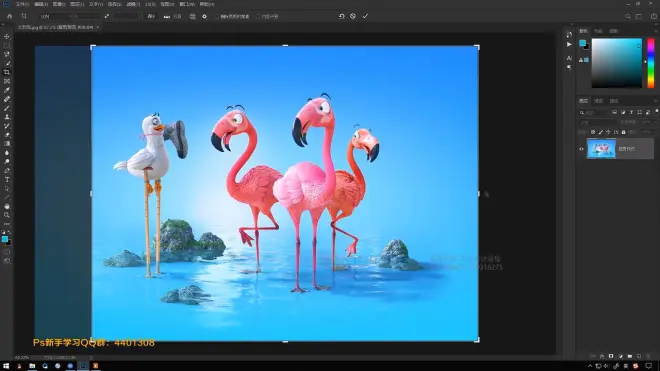Open crop overlay grid options
This screenshot has width=660, height=371.
click(x=192, y=16)
